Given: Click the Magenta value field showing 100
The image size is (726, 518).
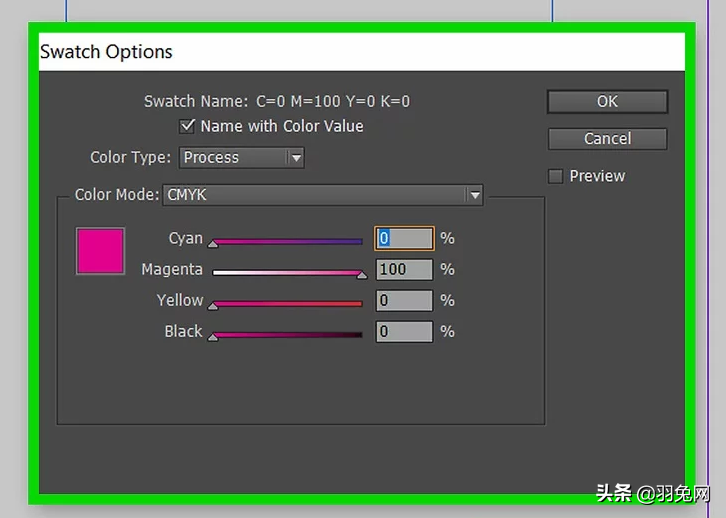Looking at the screenshot, I should coord(404,269).
